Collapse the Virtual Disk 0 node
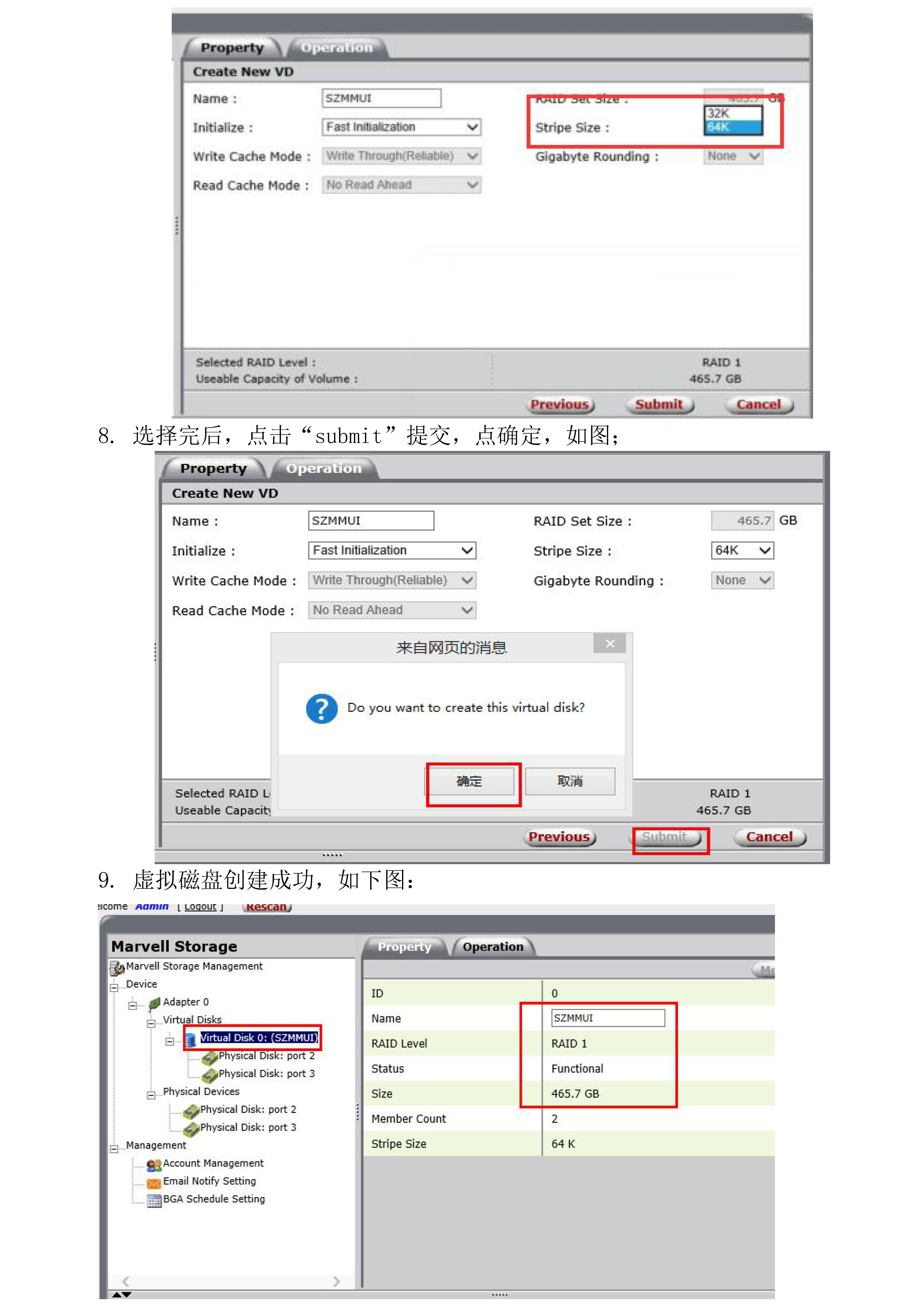This screenshot has height=1307, width=924. coord(169,1041)
